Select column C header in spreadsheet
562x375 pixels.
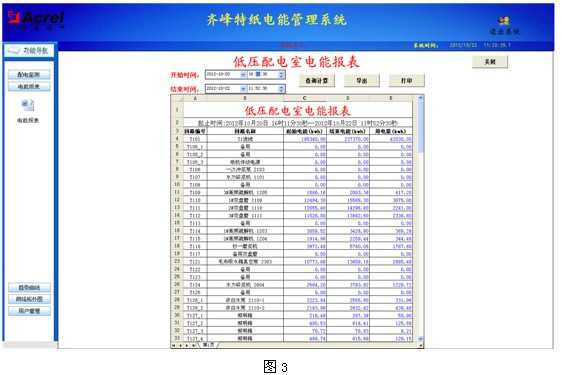(305, 98)
